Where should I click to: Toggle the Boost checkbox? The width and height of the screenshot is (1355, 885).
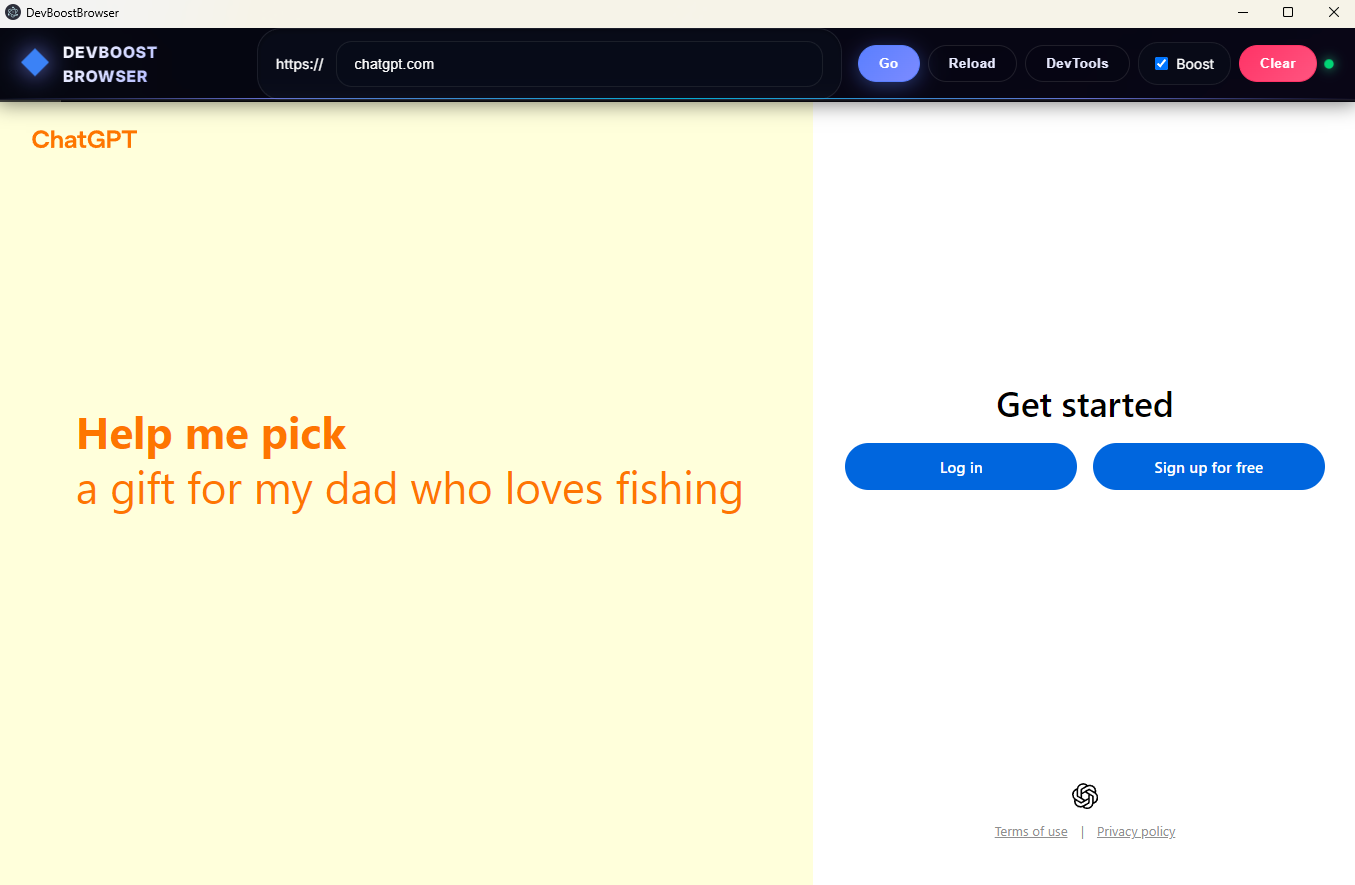pyautogui.click(x=1162, y=63)
